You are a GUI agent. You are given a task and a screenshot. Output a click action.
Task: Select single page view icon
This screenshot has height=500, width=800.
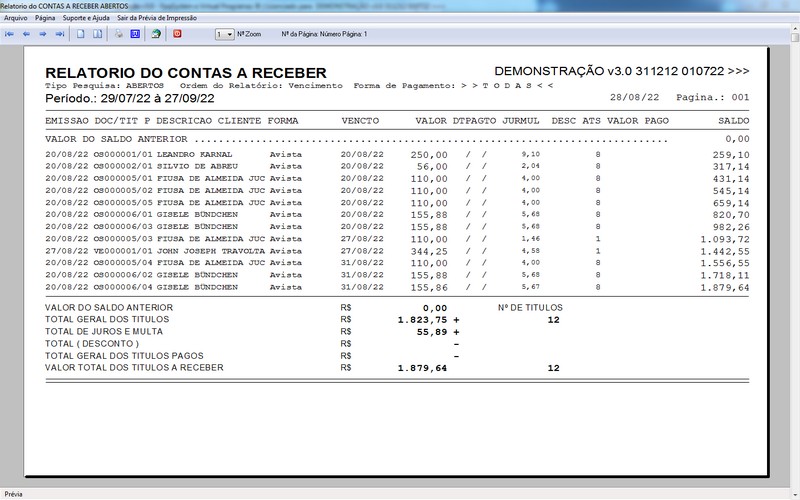[81, 34]
